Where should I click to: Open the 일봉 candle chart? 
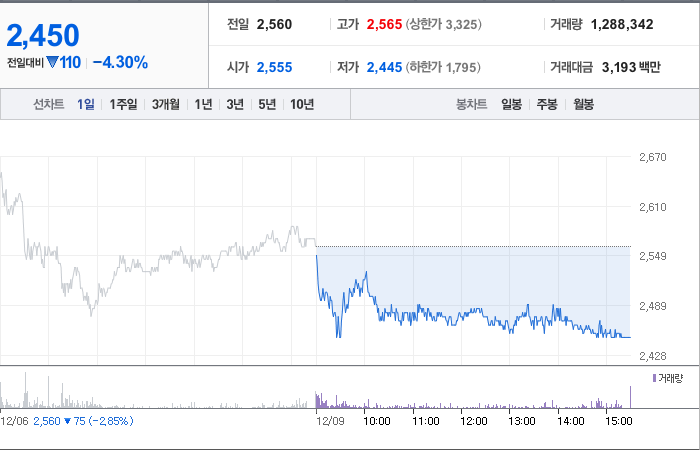[511, 104]
